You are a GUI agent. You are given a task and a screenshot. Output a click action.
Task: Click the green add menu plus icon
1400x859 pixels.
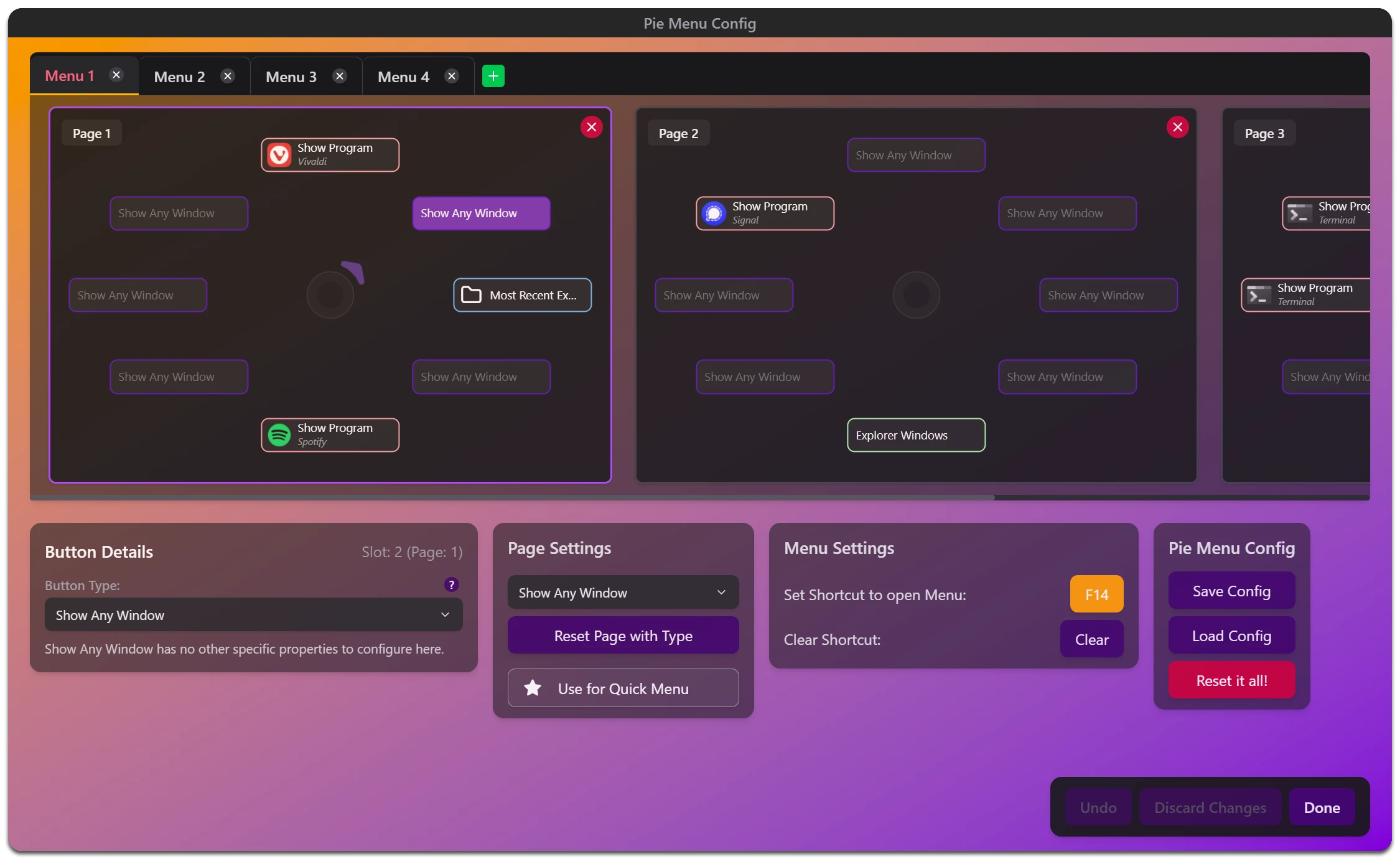493,76
